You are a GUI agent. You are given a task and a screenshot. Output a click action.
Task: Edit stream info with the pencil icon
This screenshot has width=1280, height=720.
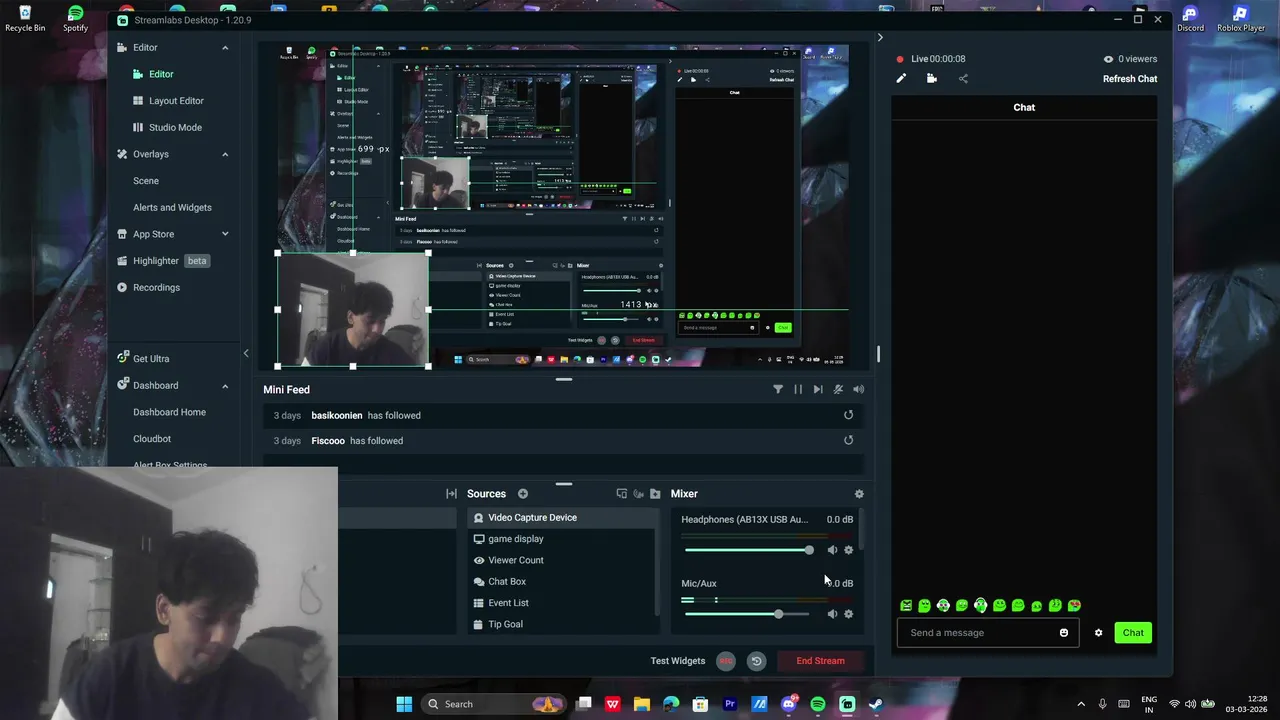[901, 79]
